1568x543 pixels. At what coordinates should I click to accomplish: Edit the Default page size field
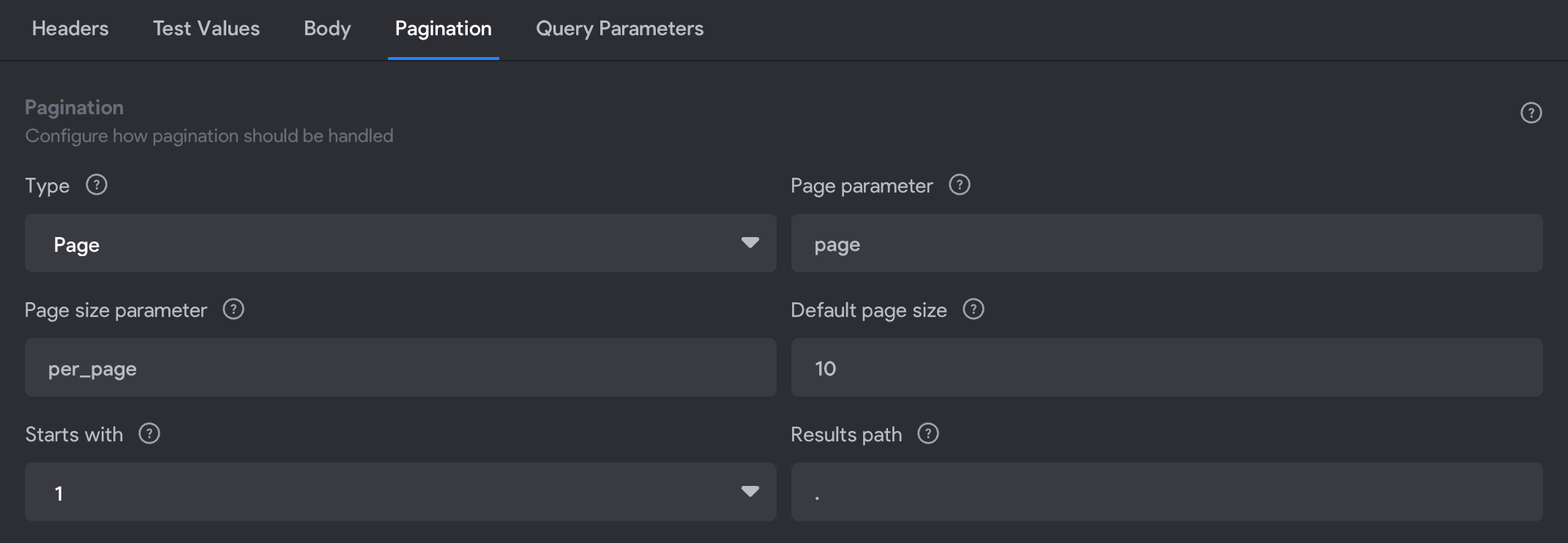pos(1167,367)
